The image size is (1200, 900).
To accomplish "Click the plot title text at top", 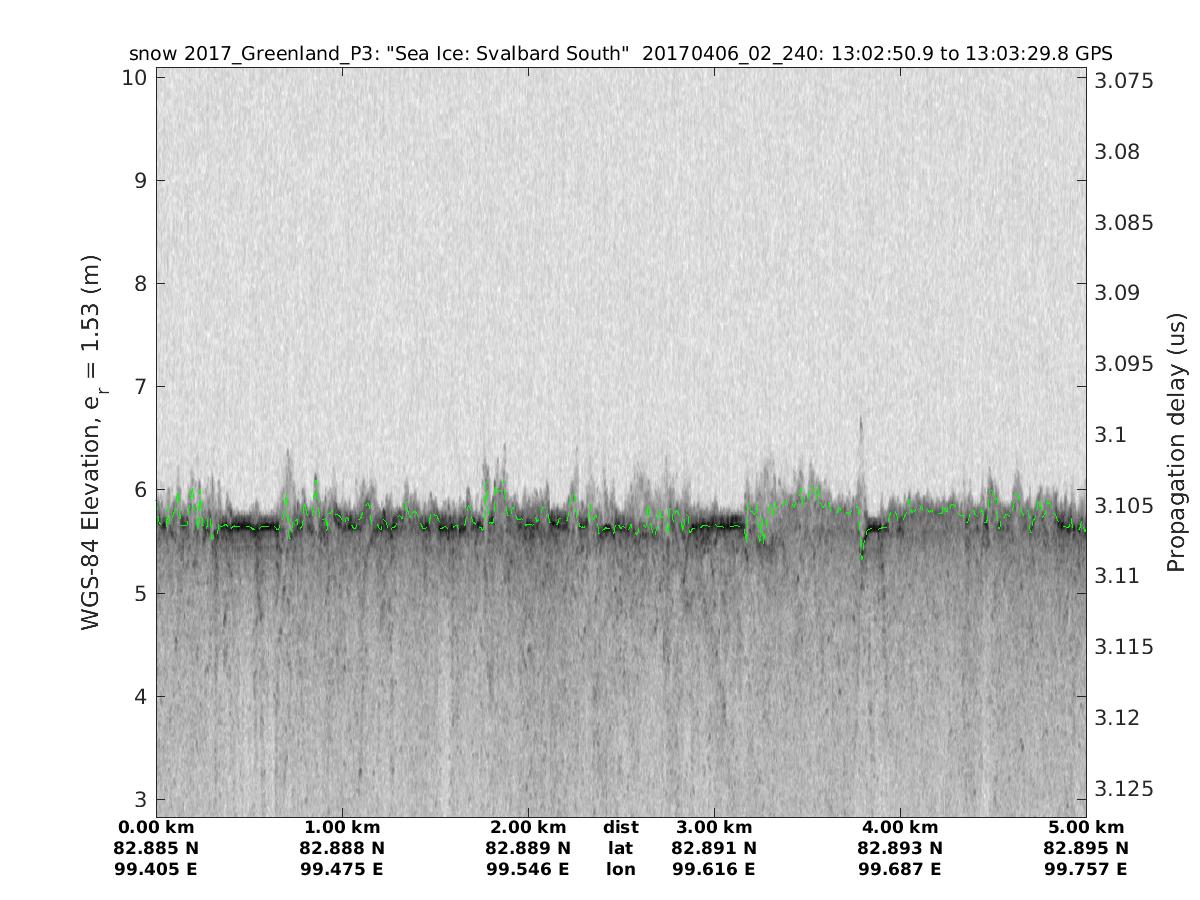I will [x=620, y=53].
